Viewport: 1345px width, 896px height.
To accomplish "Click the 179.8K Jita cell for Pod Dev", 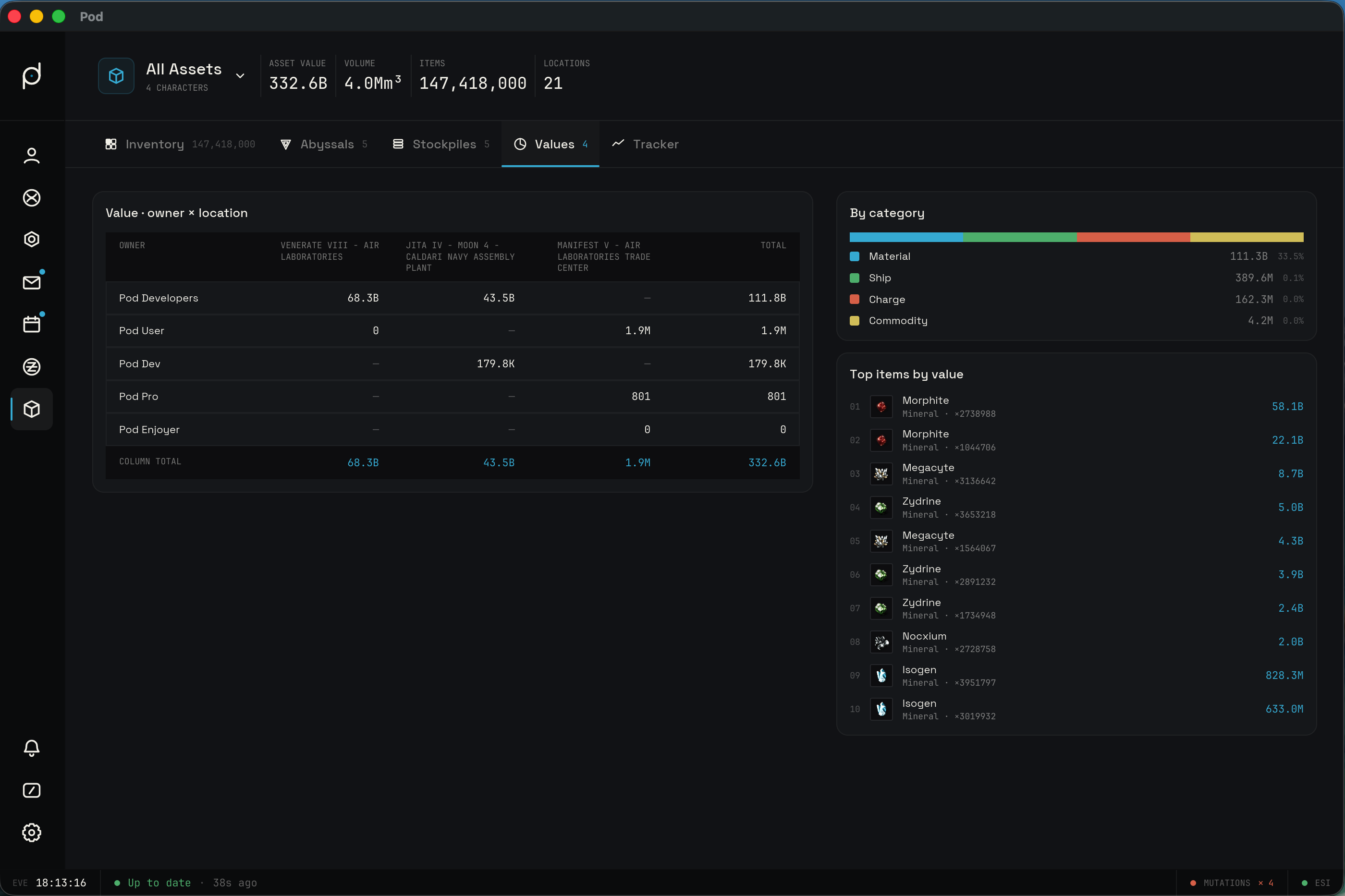I will tap(496, 364).
